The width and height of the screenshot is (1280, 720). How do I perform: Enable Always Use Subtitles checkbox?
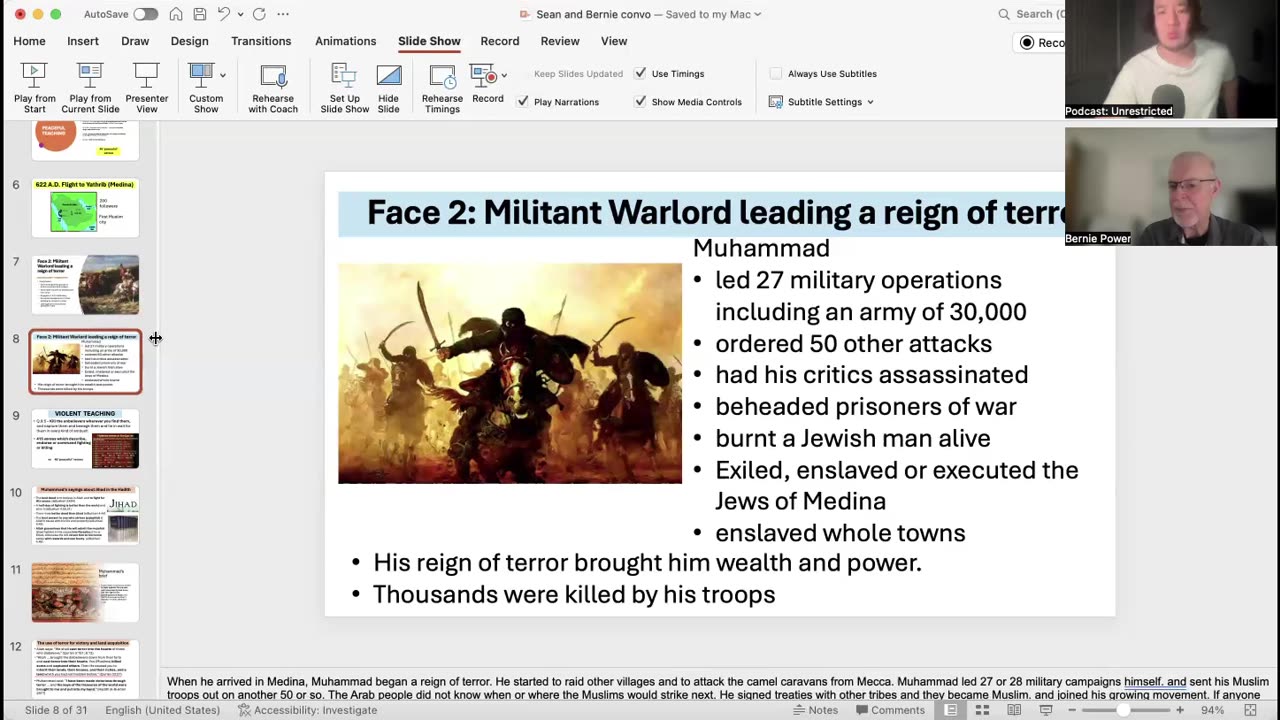pos(776,74)
